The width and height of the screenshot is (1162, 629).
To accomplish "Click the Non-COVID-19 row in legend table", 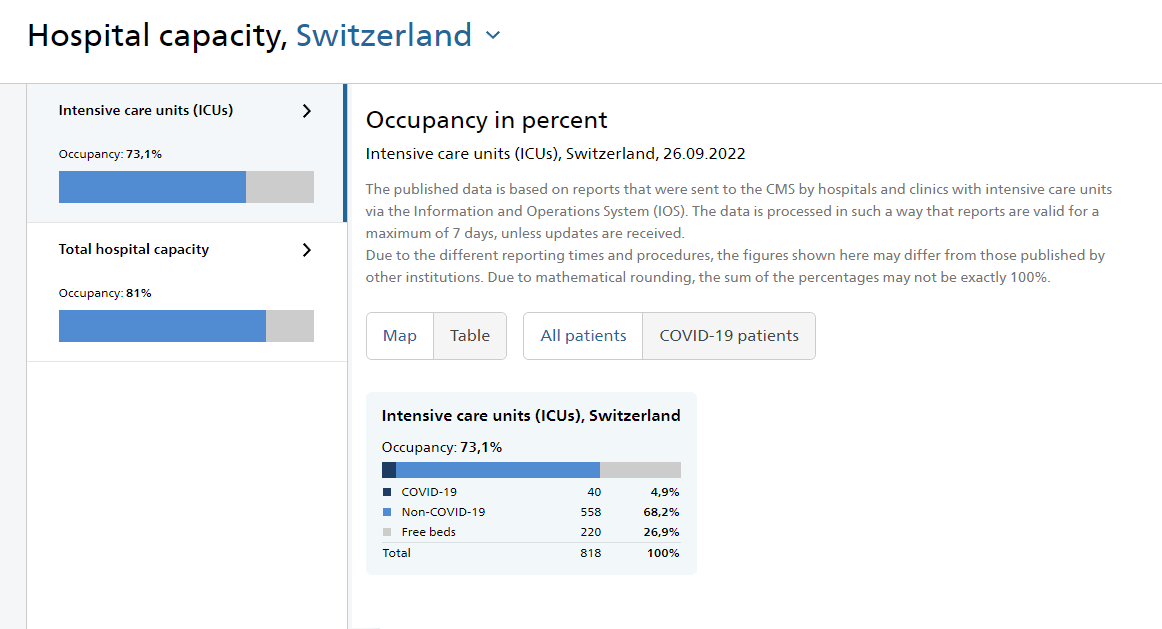I will (531, 512).
